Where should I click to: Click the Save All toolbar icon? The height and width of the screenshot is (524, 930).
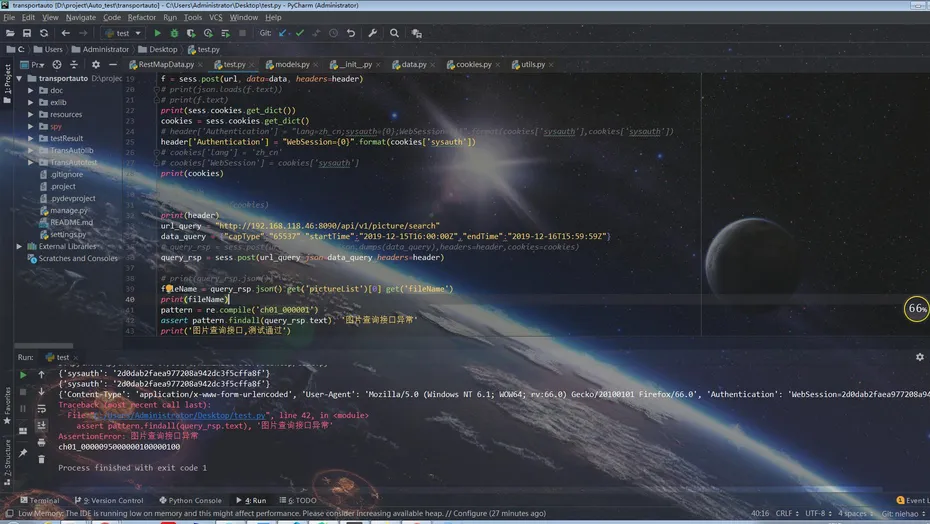coord(27,33)
